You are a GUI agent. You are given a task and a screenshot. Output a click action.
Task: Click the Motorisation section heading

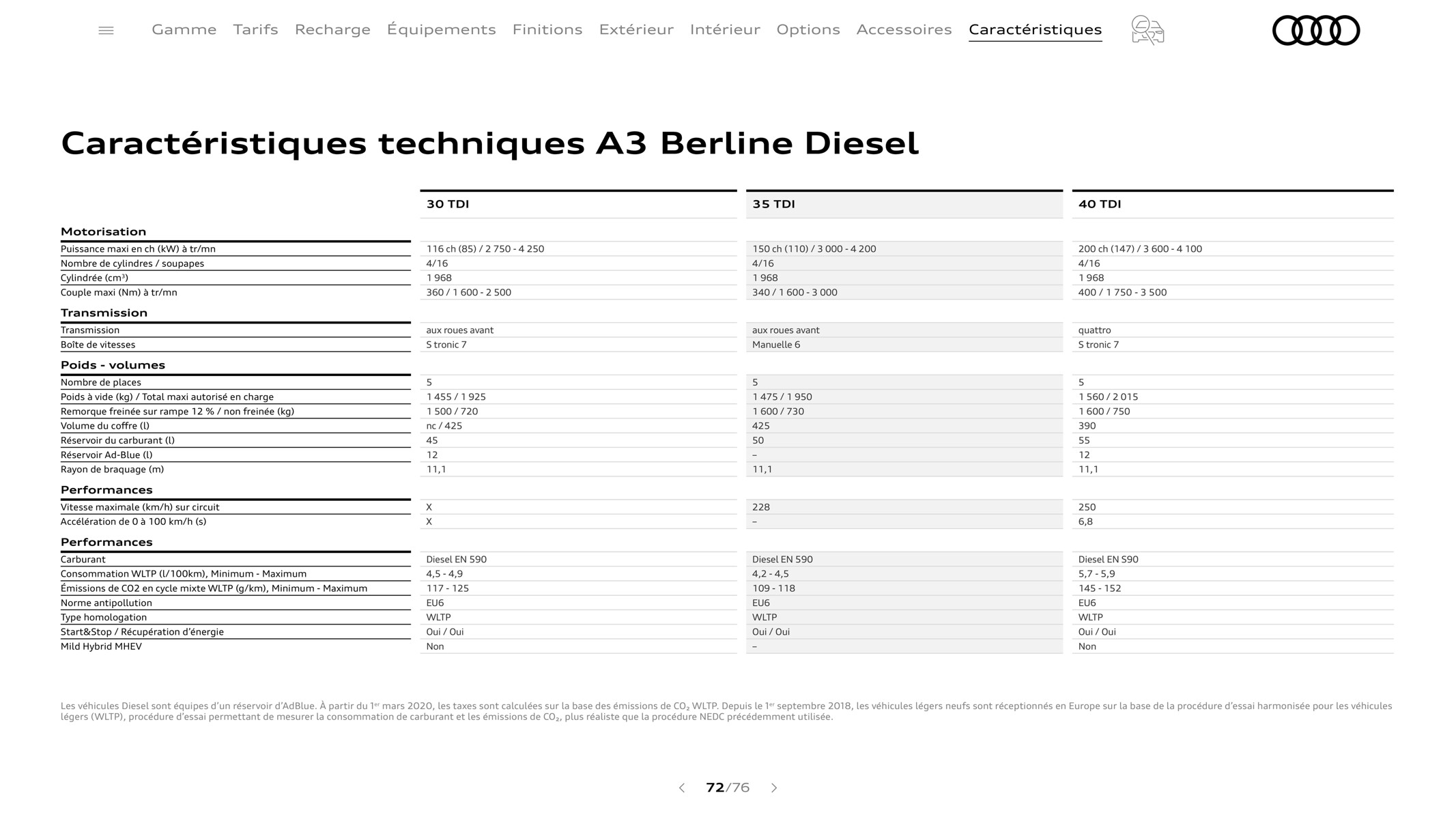(x=103, y=232)
